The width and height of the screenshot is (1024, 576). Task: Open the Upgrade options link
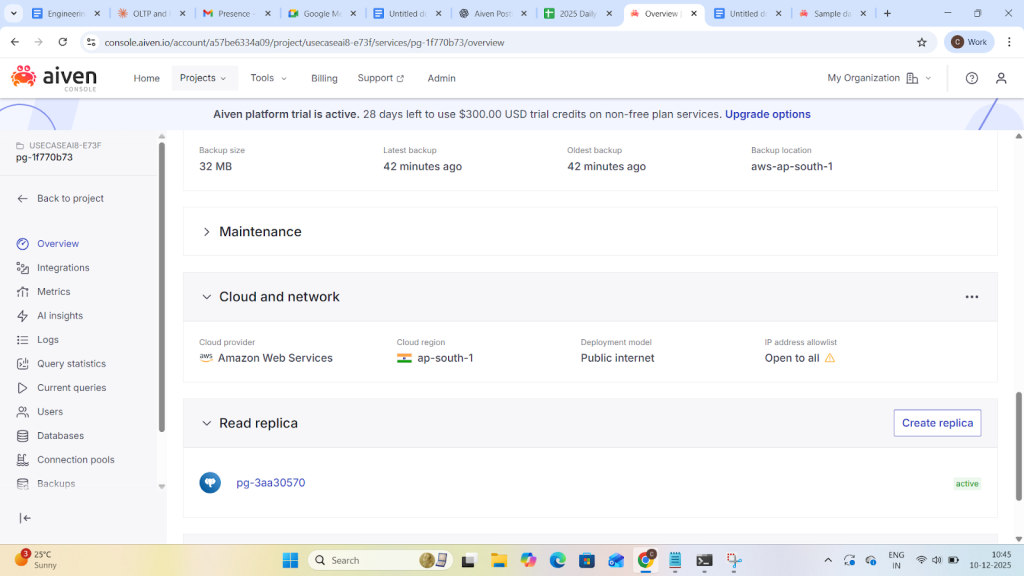pos(767,114)
